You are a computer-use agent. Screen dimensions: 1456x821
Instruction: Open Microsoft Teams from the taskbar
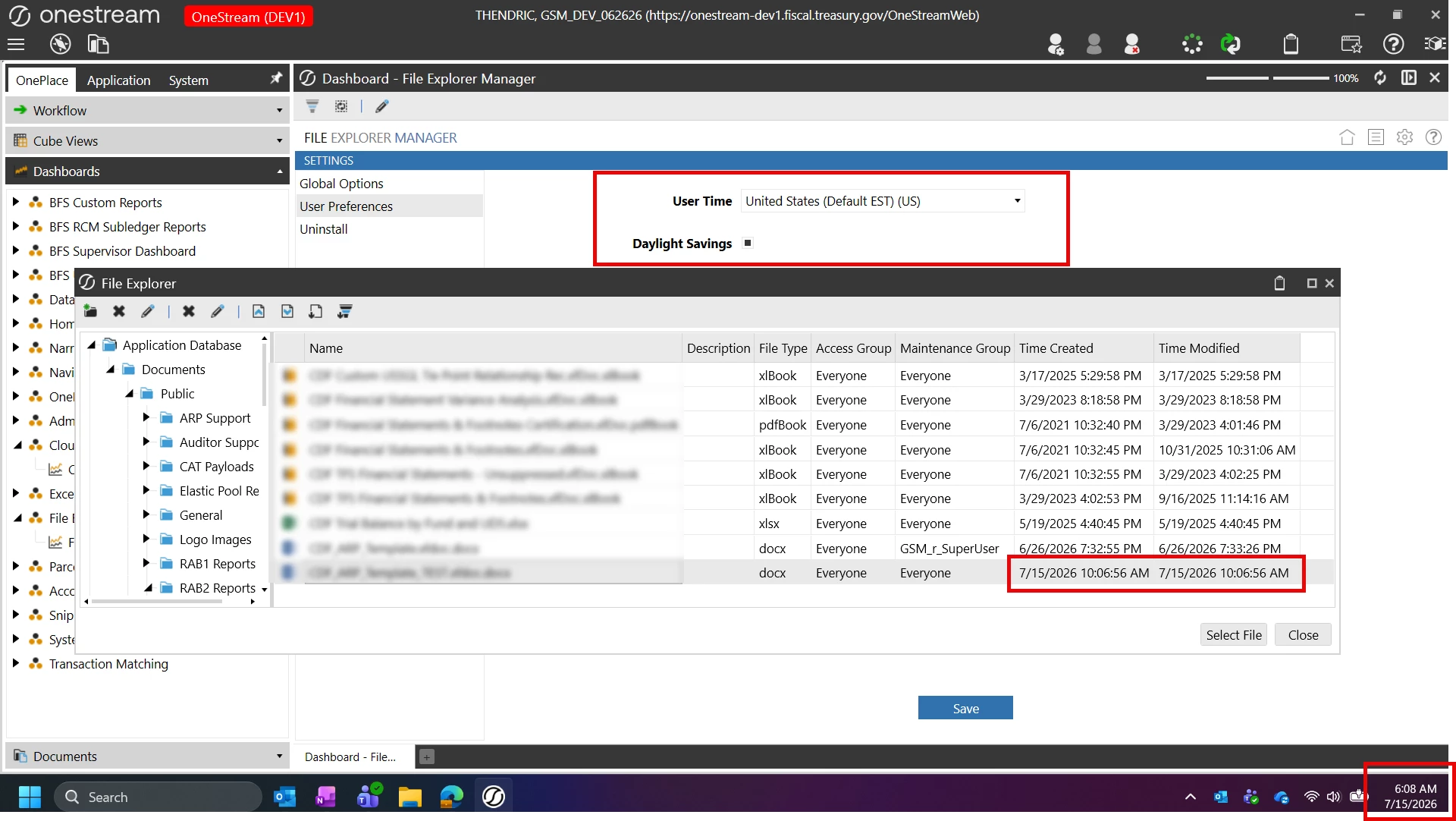(369, 797)
